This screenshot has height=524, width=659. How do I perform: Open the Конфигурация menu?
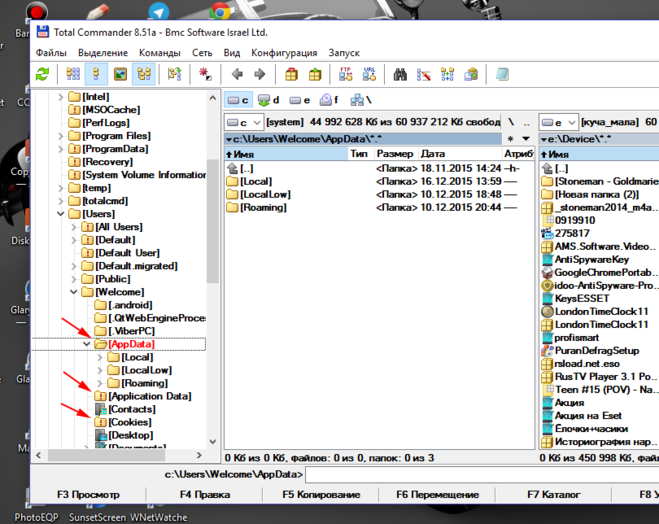click(284, 52)
